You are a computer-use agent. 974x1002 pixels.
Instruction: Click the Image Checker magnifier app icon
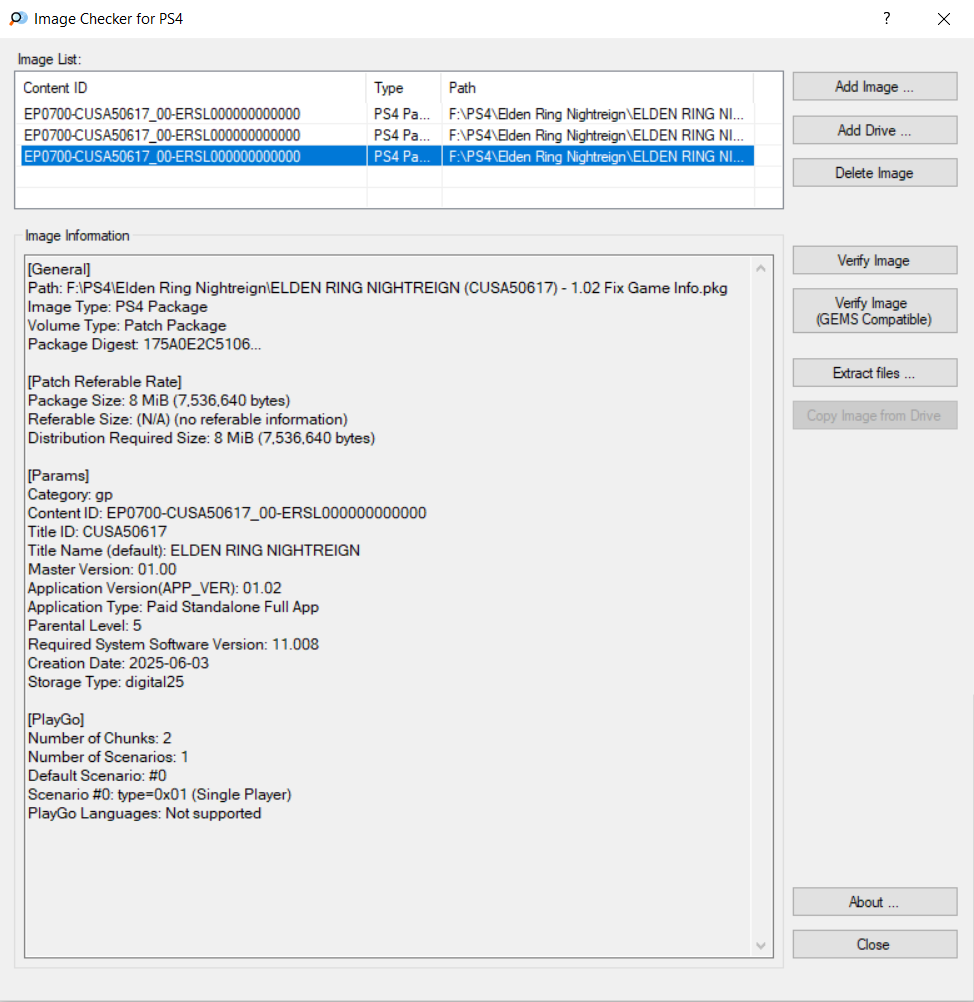click(19, 19)
